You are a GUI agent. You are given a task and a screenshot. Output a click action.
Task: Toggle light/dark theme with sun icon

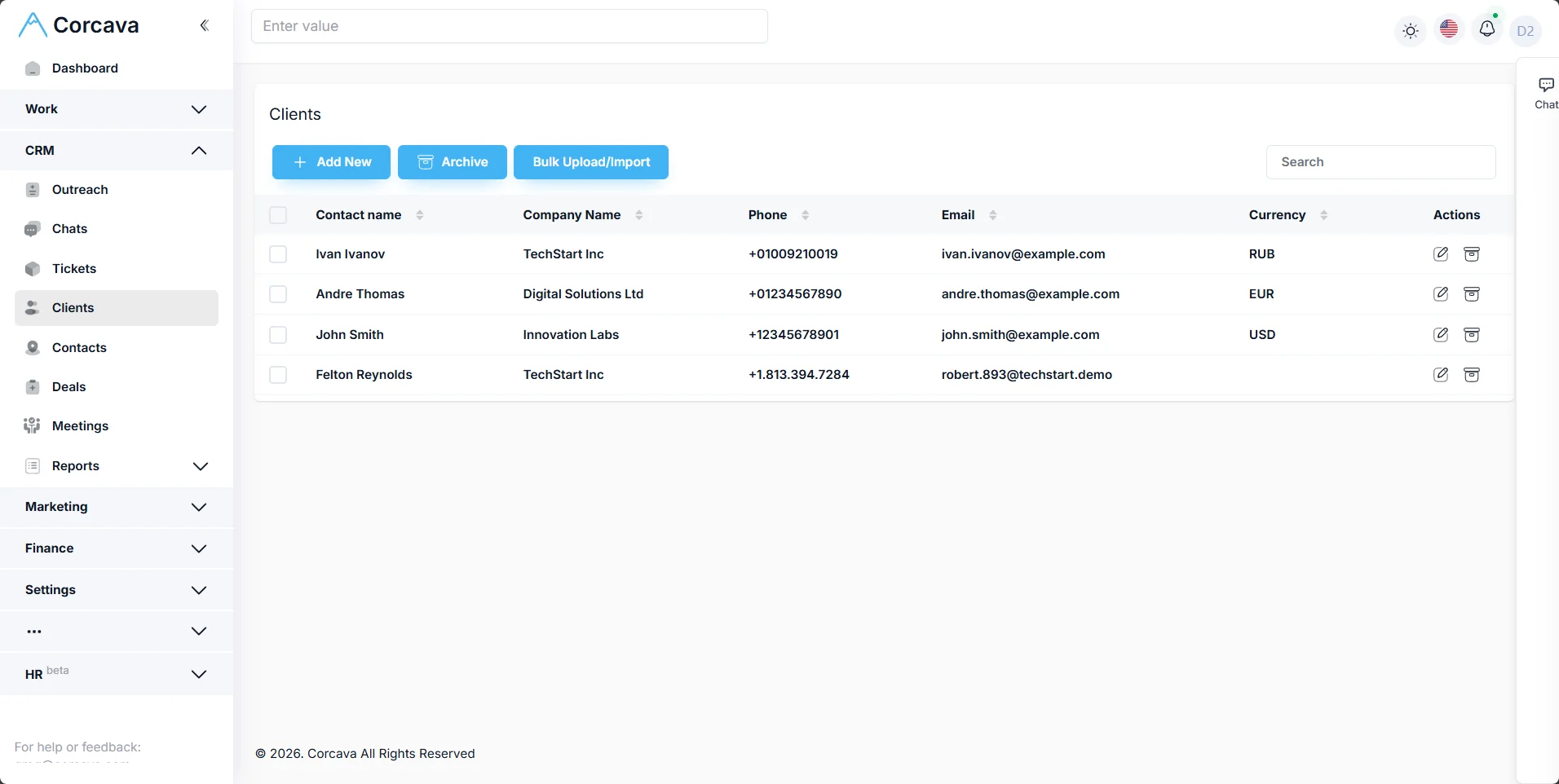(x=1410, y=30)
